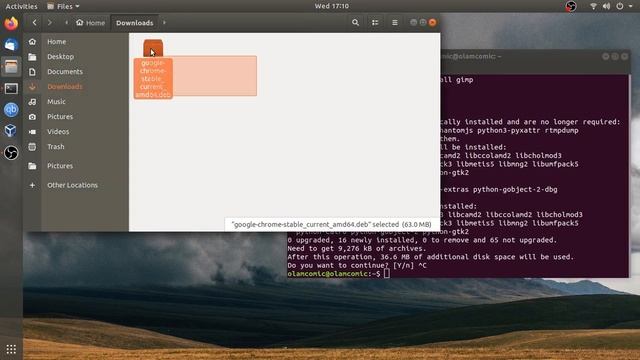
Task: Minimize the Files window
Action: [x=413, y=22]
